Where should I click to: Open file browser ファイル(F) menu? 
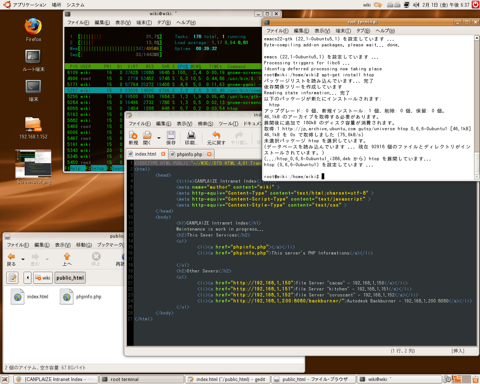(x=18, y=245)
